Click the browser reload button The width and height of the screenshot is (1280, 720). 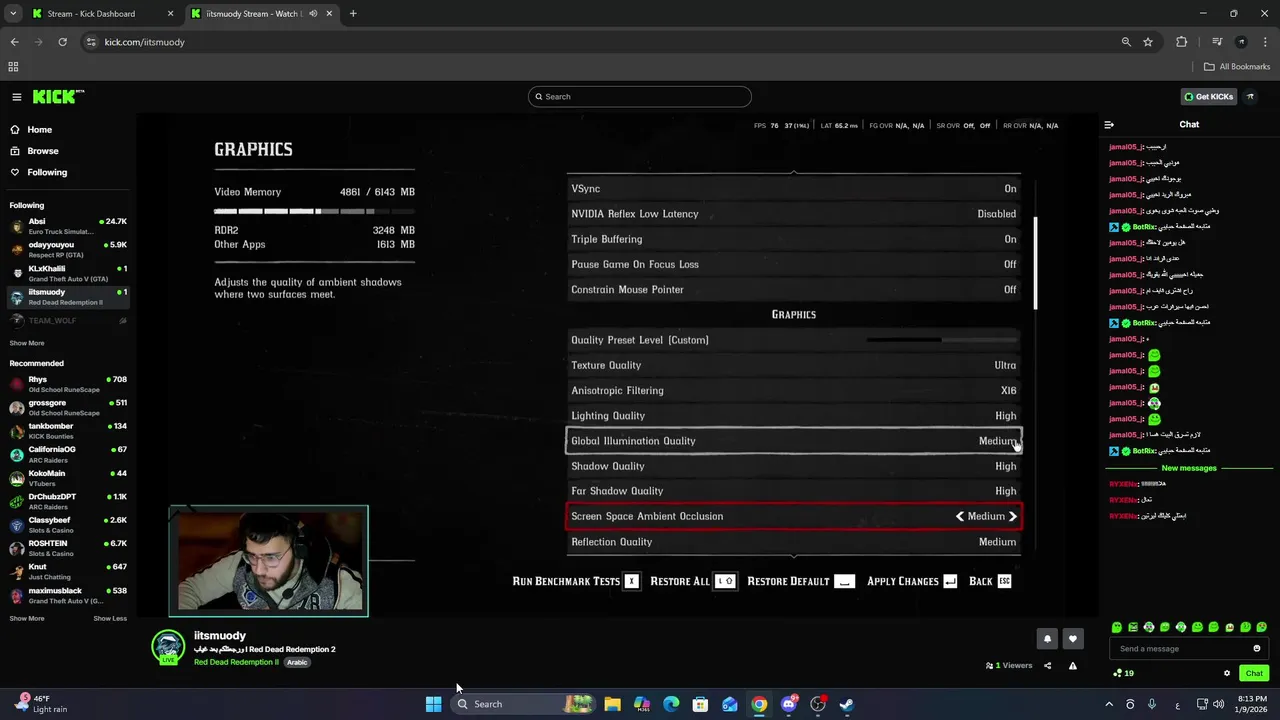[62, 42]
